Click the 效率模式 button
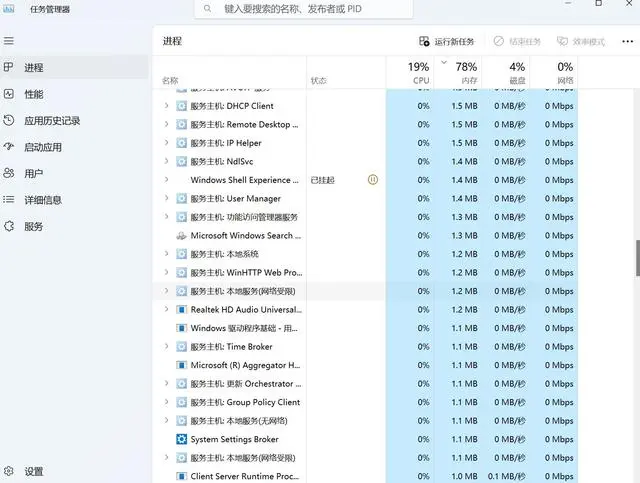 click(x=581, y=41)
